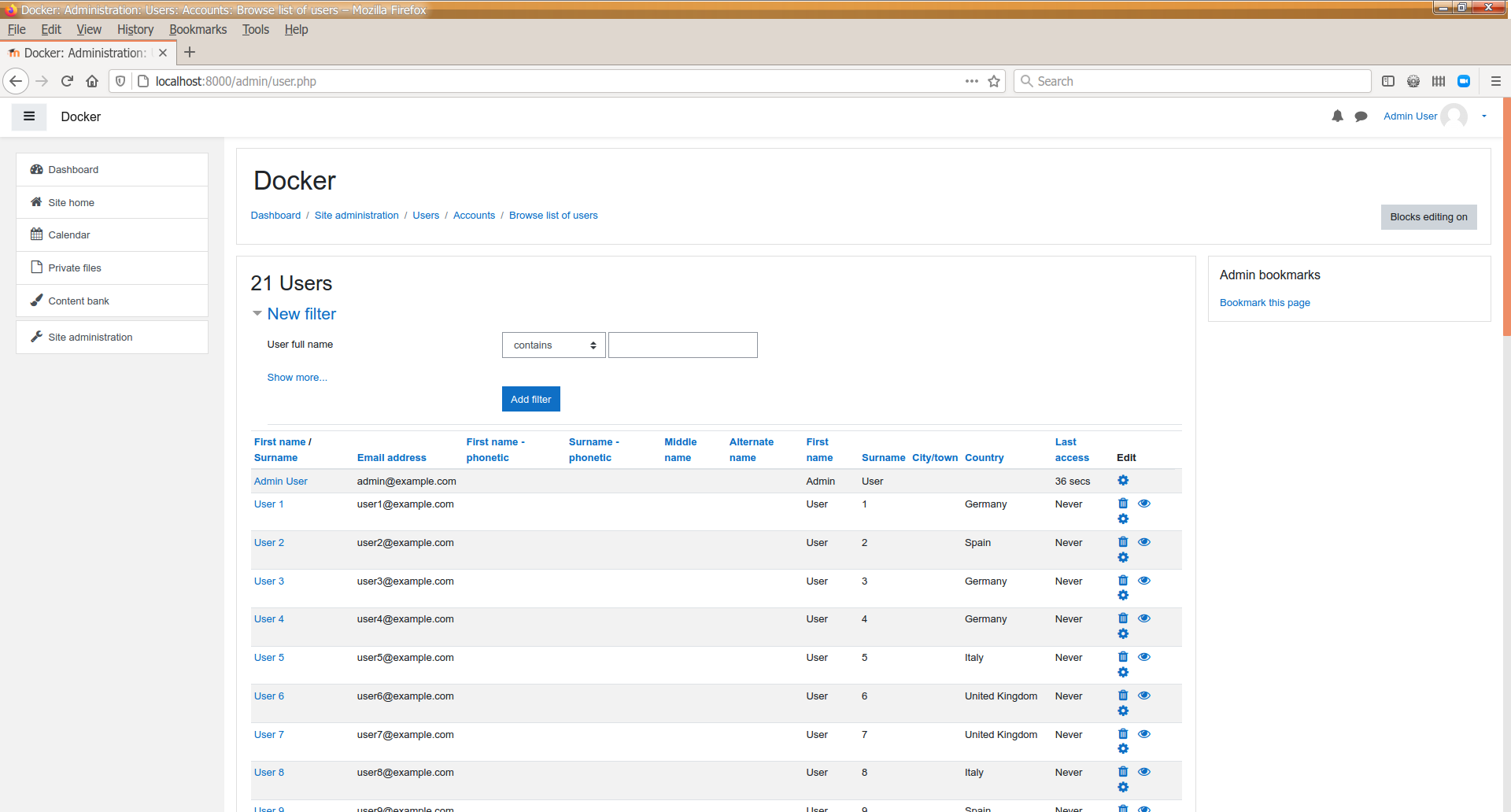The width and height of the screenshot is (1511, 812).
Task: Reload the current page
Action: pyautogui.click(x=67, y=81)
